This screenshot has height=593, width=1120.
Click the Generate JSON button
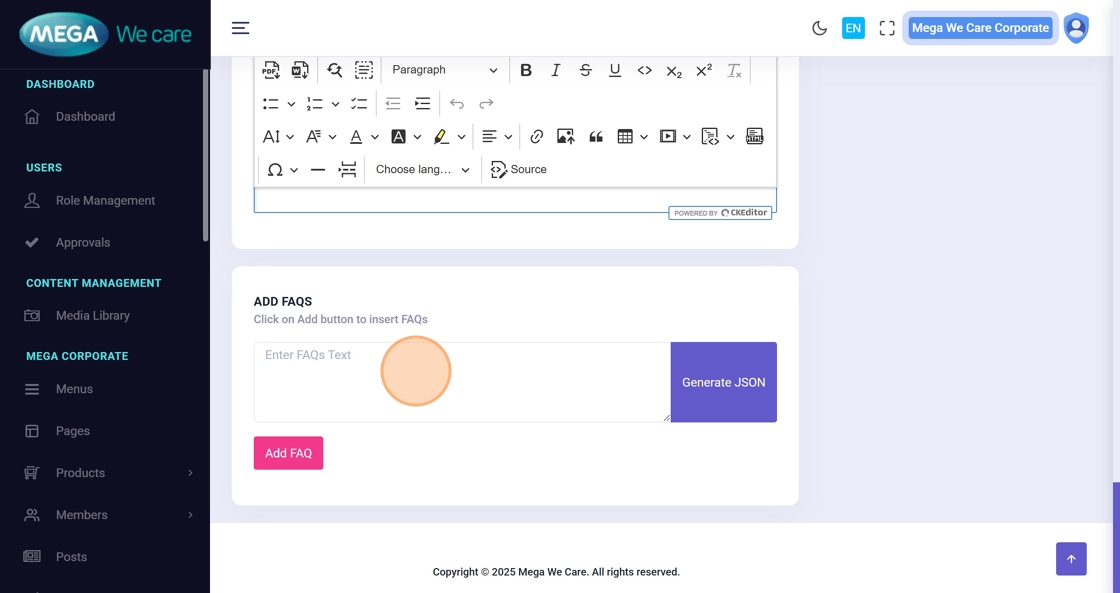[723, 382]
